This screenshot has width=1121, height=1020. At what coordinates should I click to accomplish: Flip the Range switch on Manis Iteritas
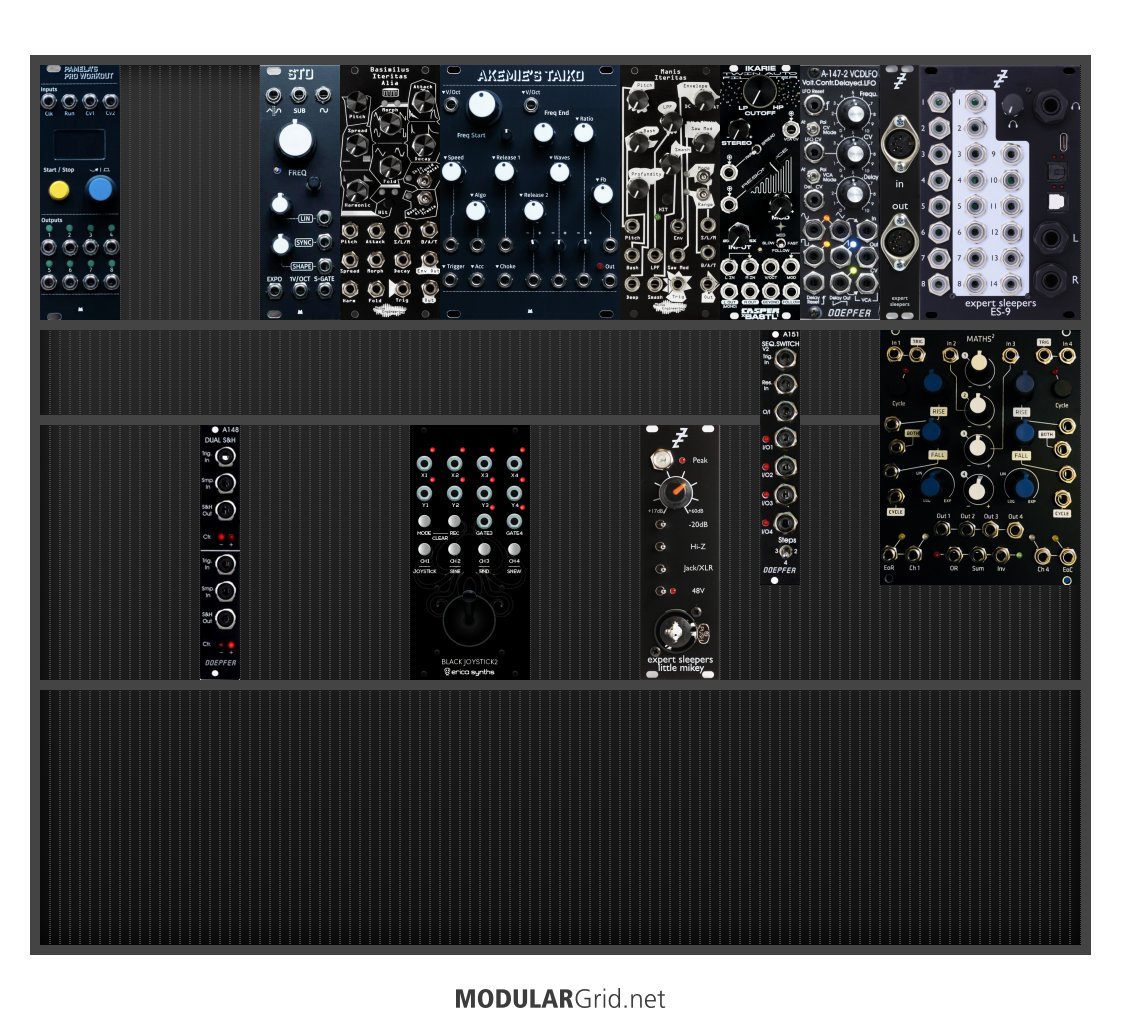(x=703, y=194)
